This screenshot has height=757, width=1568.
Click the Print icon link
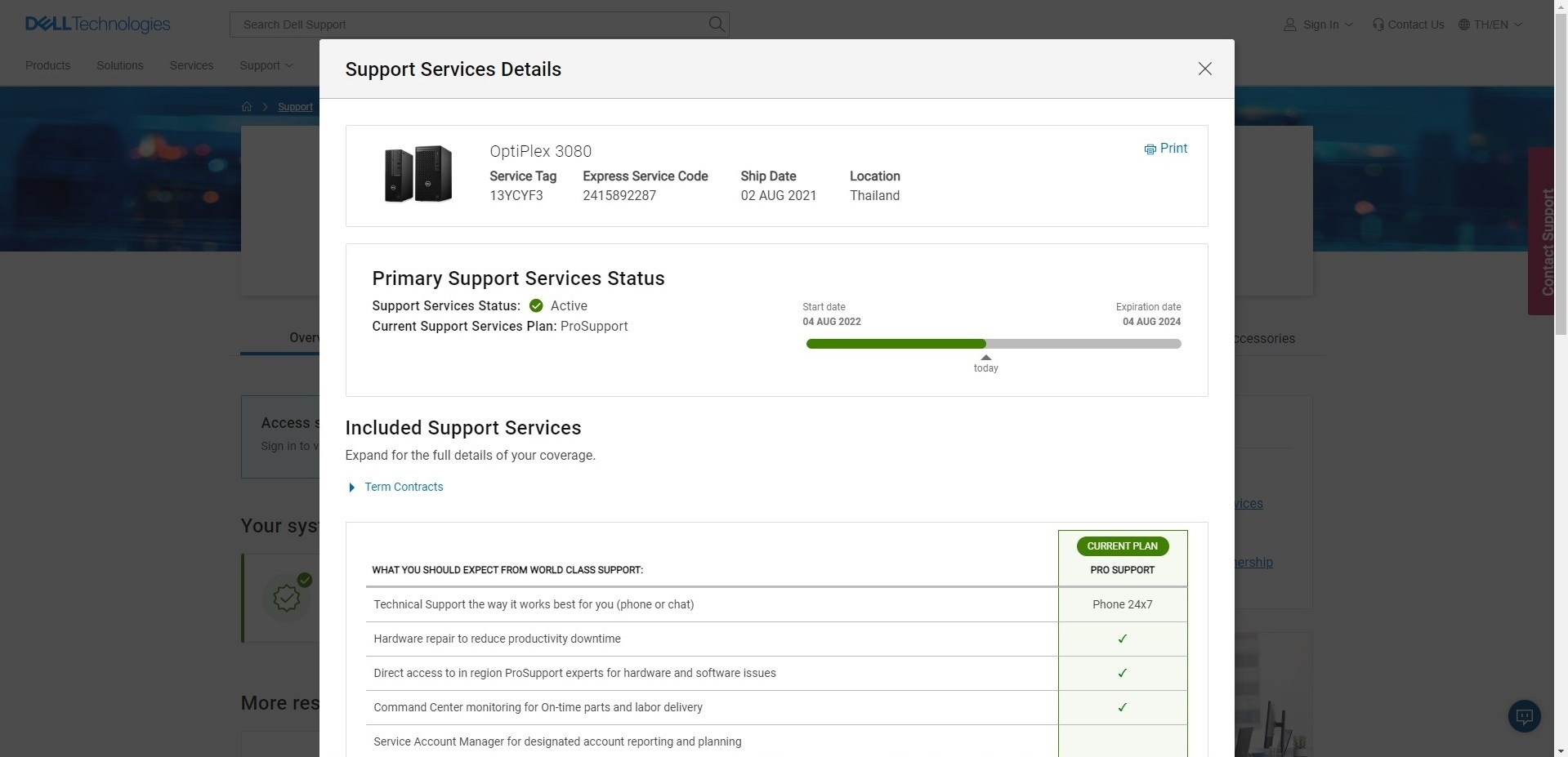[1166, 149]
